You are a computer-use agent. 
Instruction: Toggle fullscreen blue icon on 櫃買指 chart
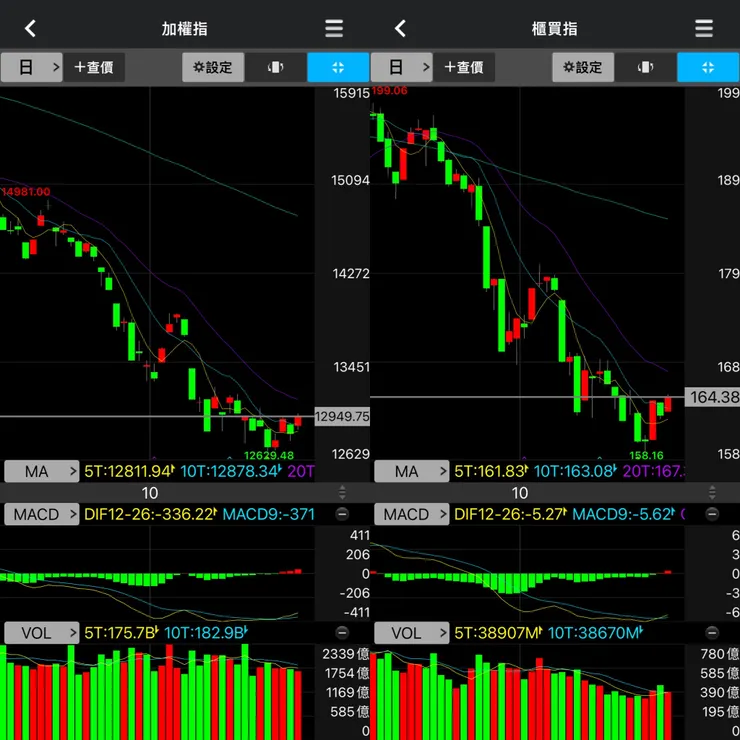(708, 67)
